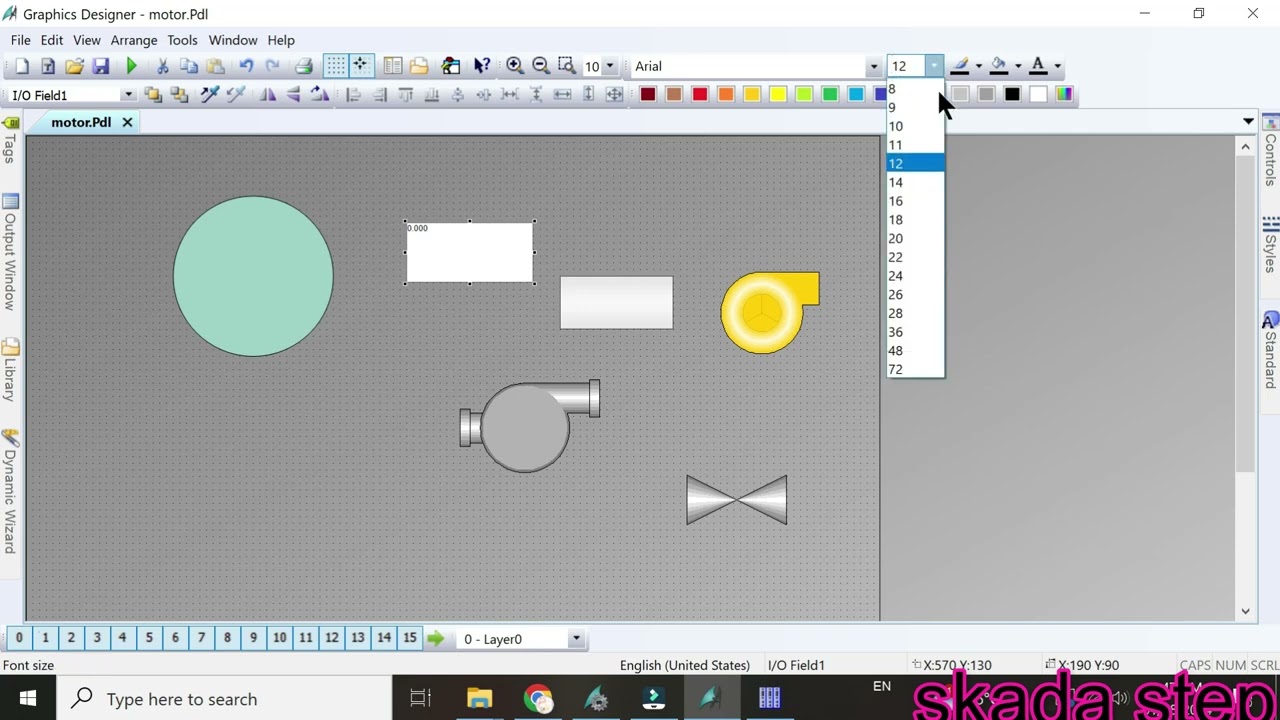Click the Windows taskbar search box
This screenshot has width=1280, height=720.
tap(225, 699)
